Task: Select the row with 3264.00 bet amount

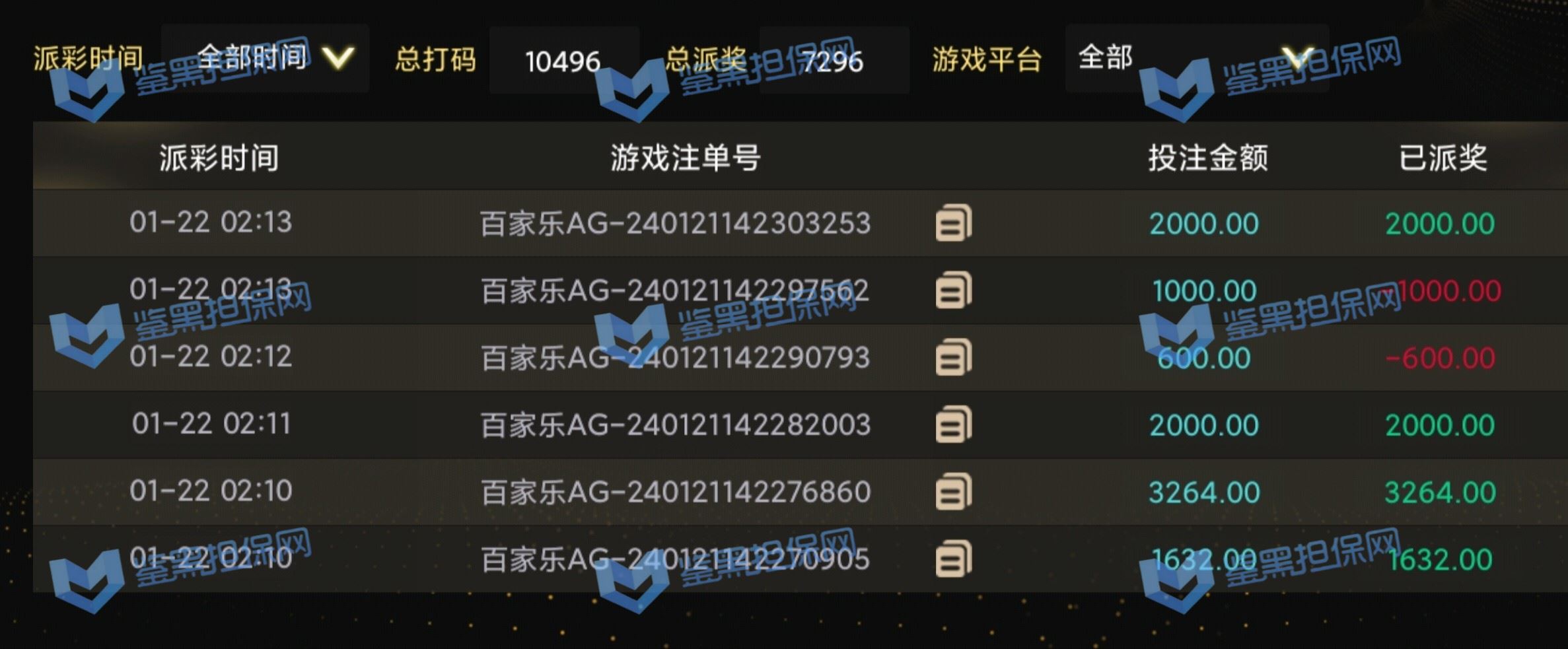Action: coord(801,492)
